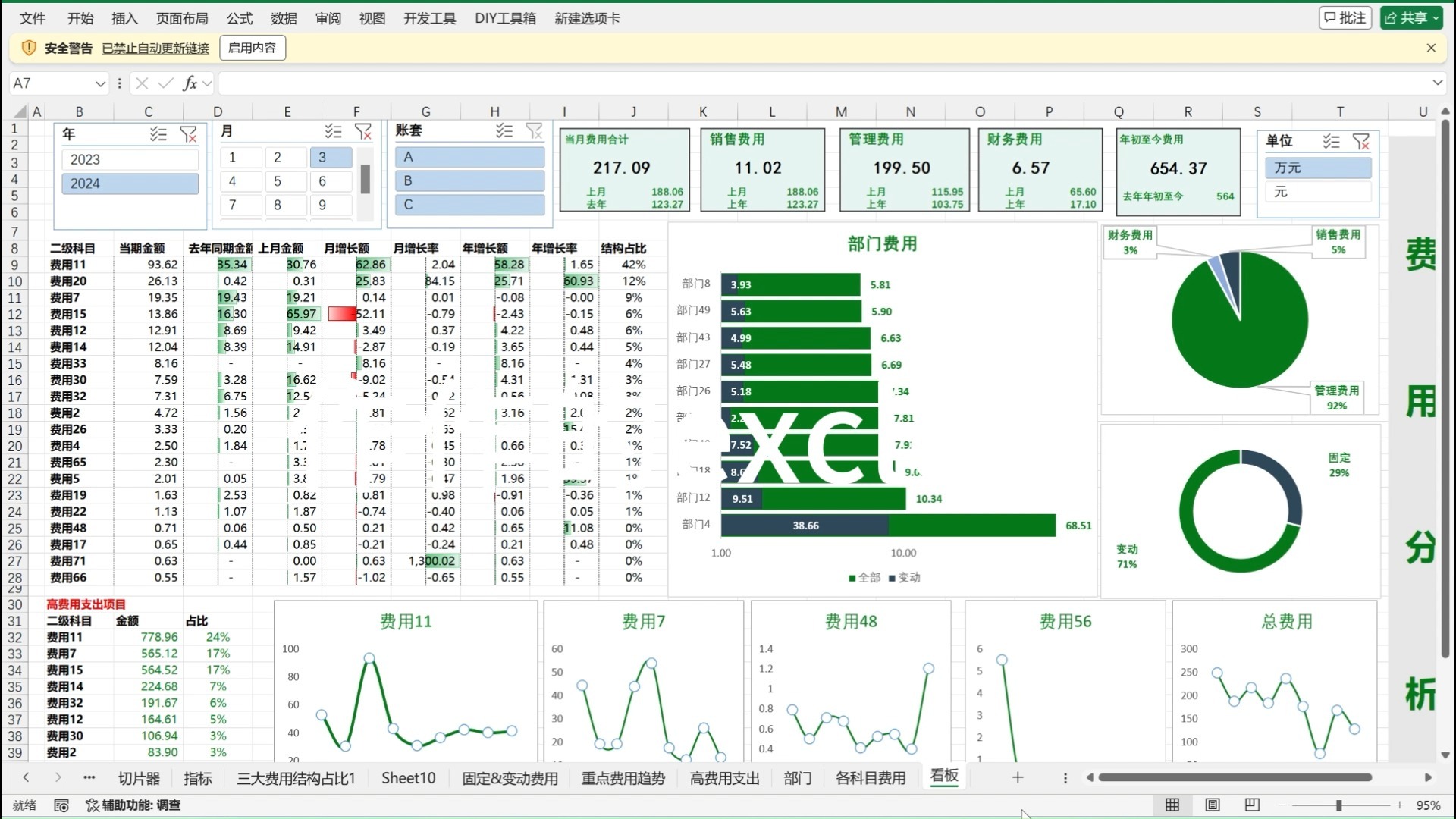Deselect month 3 in the 月 slicer
Image resolution: width=1456 pixels, height=819 pixels.
330,157
